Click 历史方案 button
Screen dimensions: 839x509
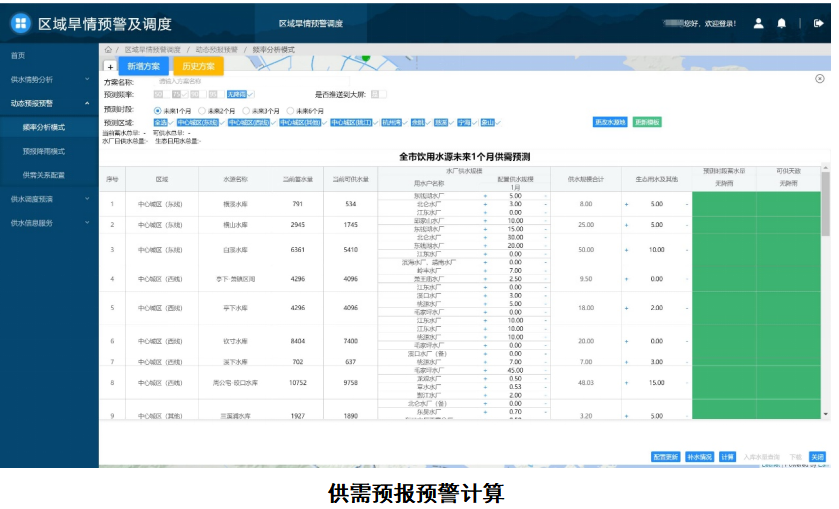(199, 66)
